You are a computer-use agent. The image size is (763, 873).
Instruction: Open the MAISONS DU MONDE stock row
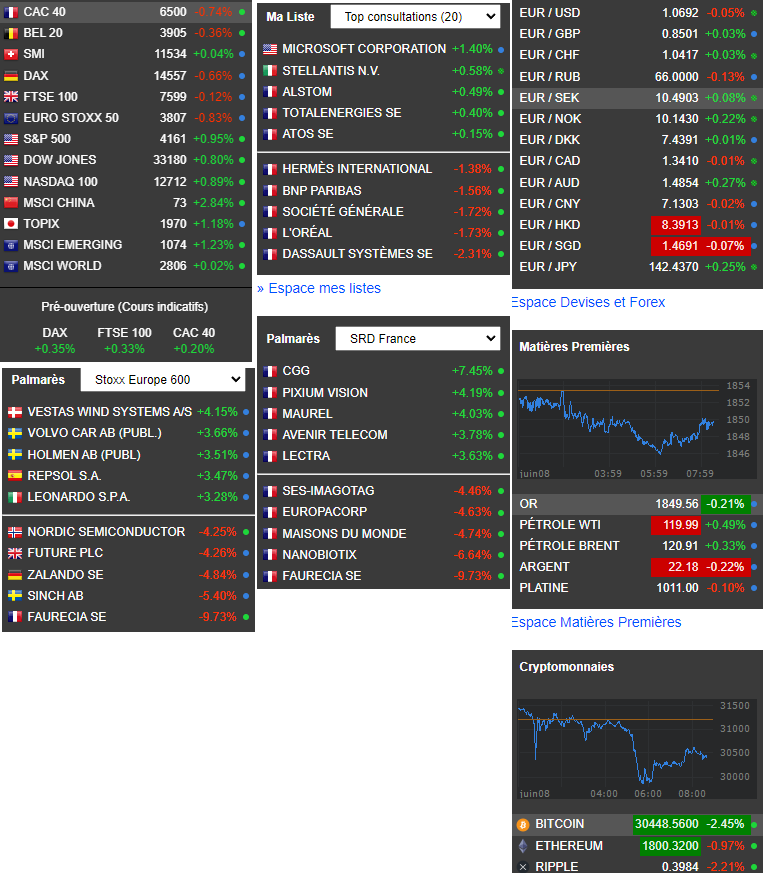tap(384, 534)
